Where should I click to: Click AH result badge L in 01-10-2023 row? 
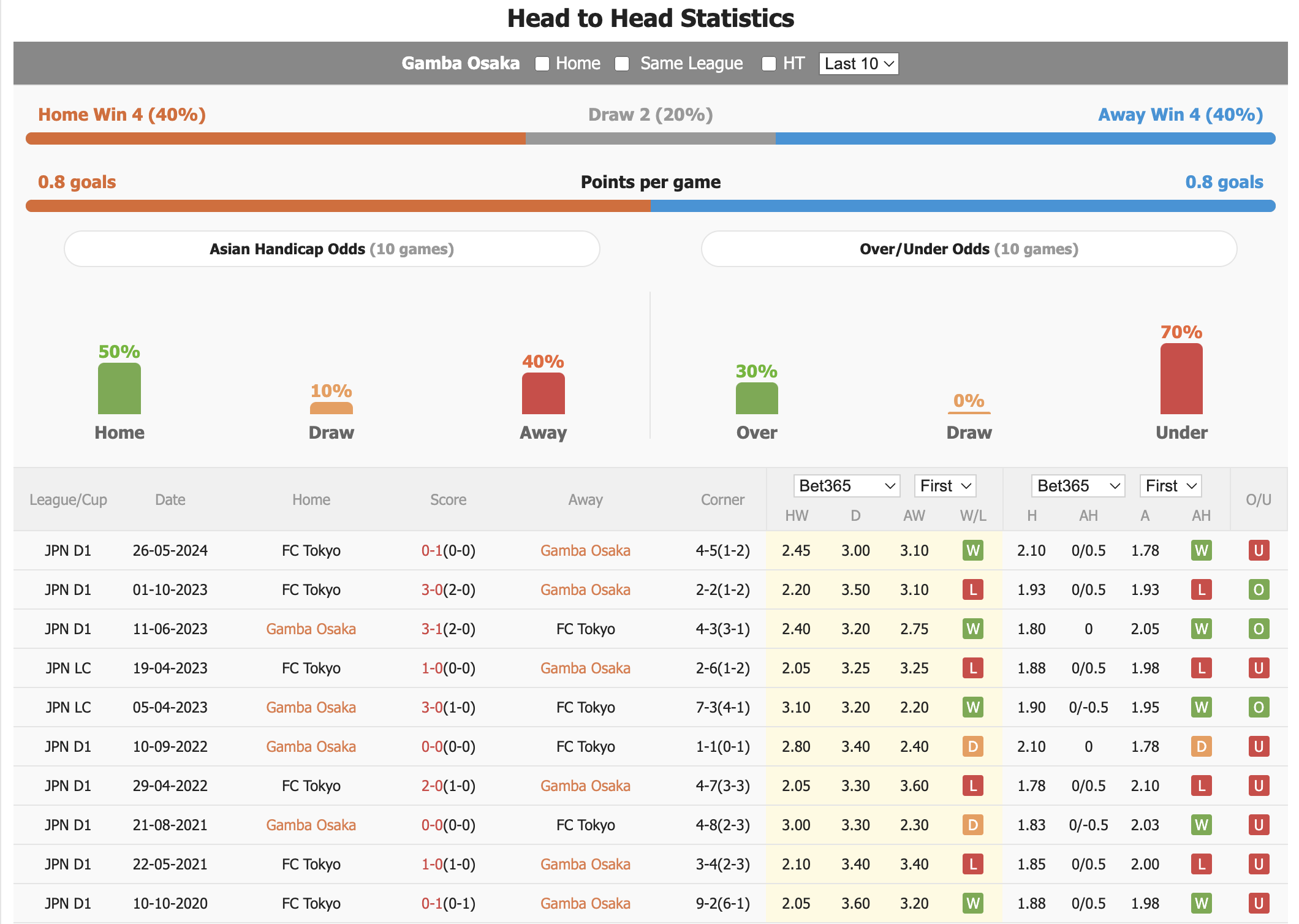(x=1202, y=589)
